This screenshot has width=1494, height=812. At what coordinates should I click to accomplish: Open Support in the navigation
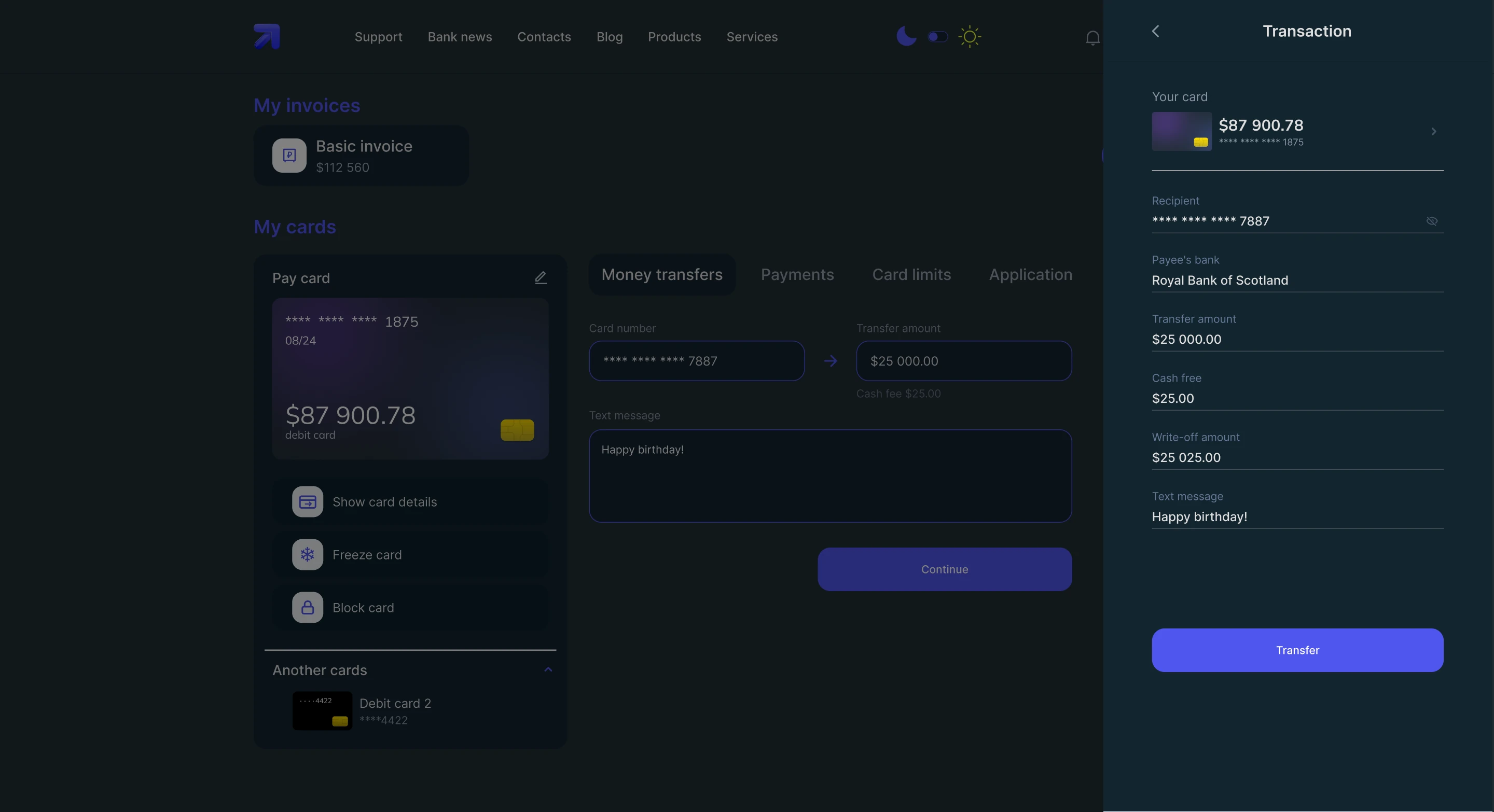pyautogui.click(x=378, y=36)
